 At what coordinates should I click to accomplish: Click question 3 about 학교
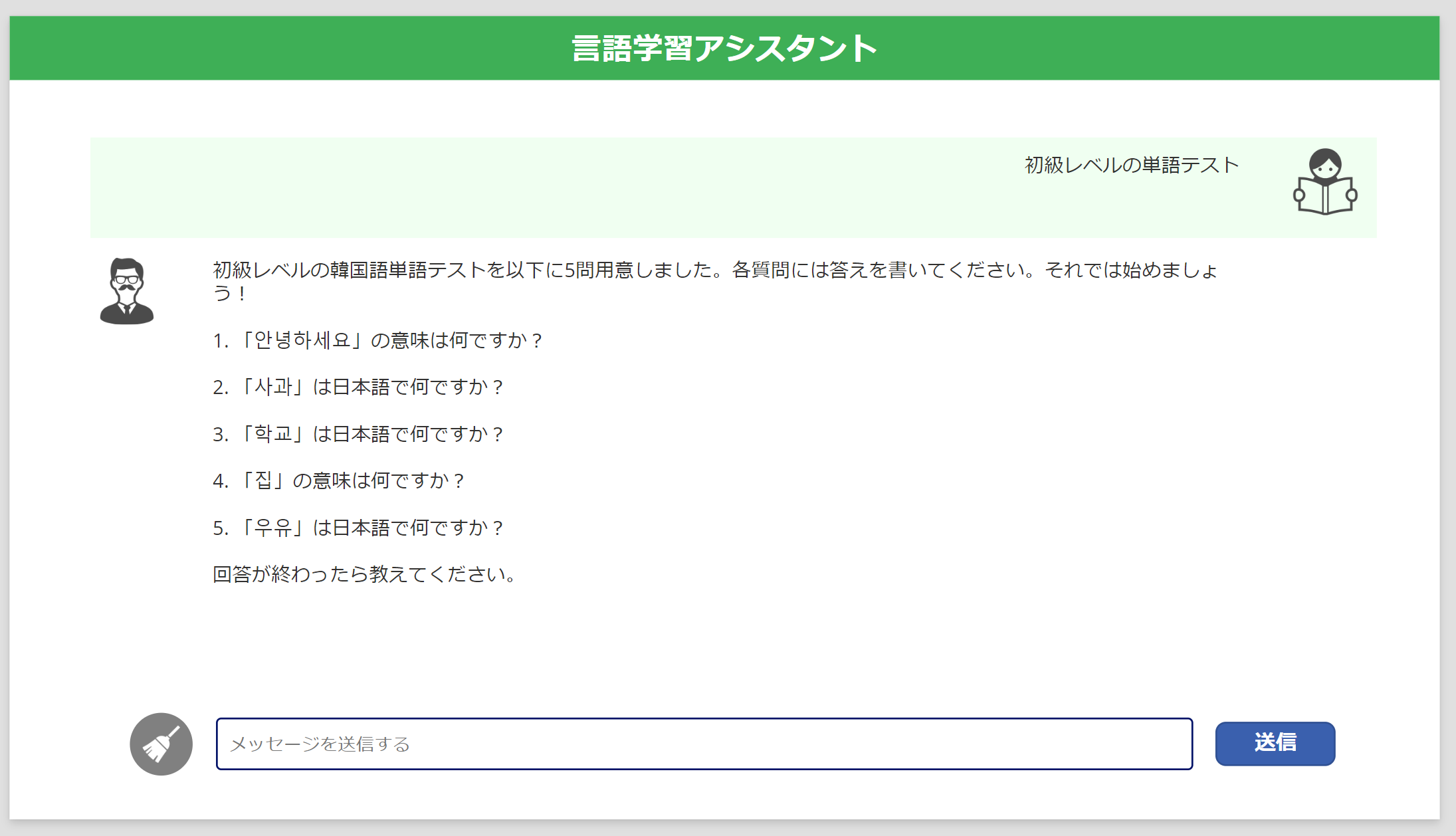point(358,434)
